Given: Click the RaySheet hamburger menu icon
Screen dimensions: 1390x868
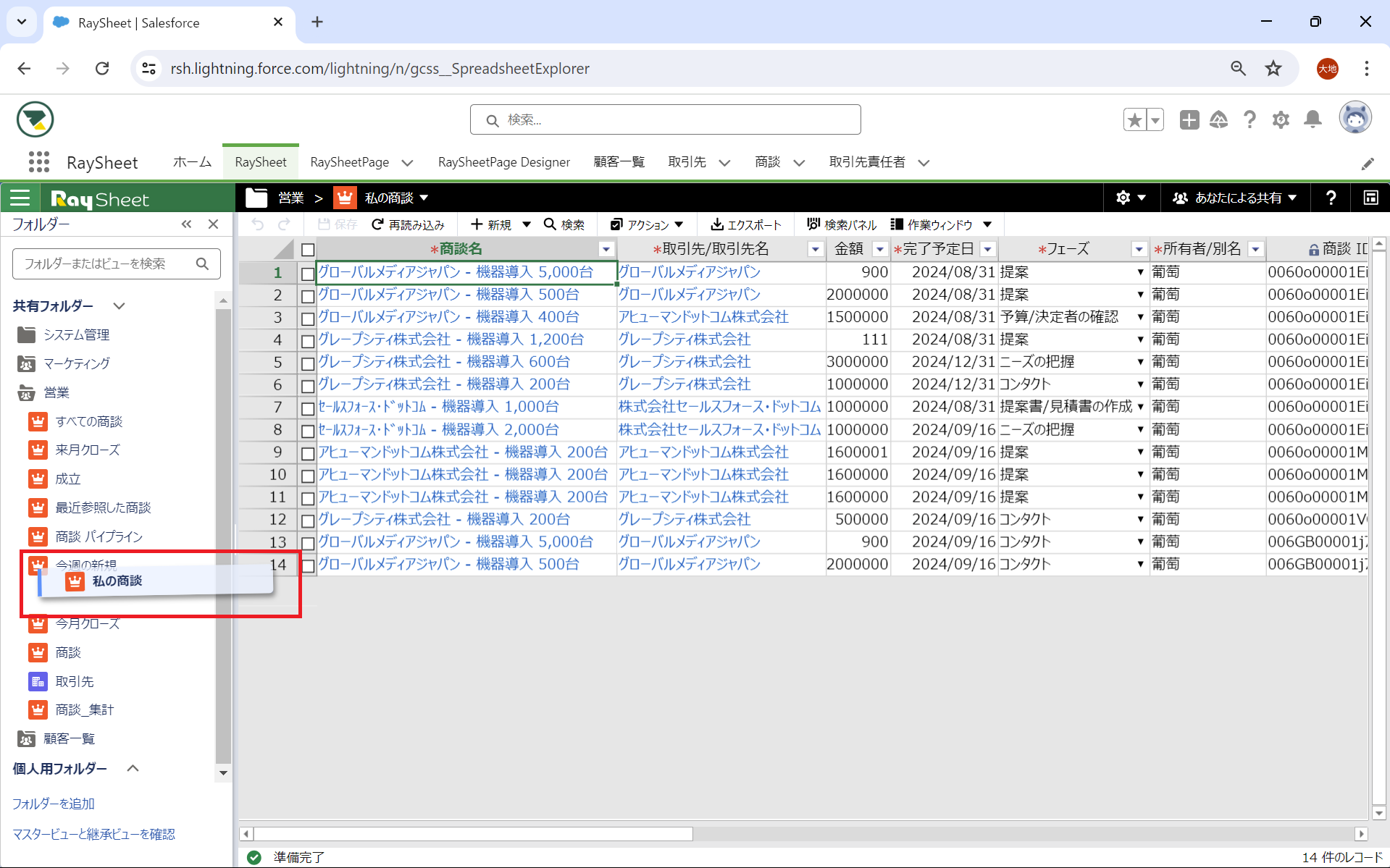Looking at the screenshot, I should pos(20,198).
